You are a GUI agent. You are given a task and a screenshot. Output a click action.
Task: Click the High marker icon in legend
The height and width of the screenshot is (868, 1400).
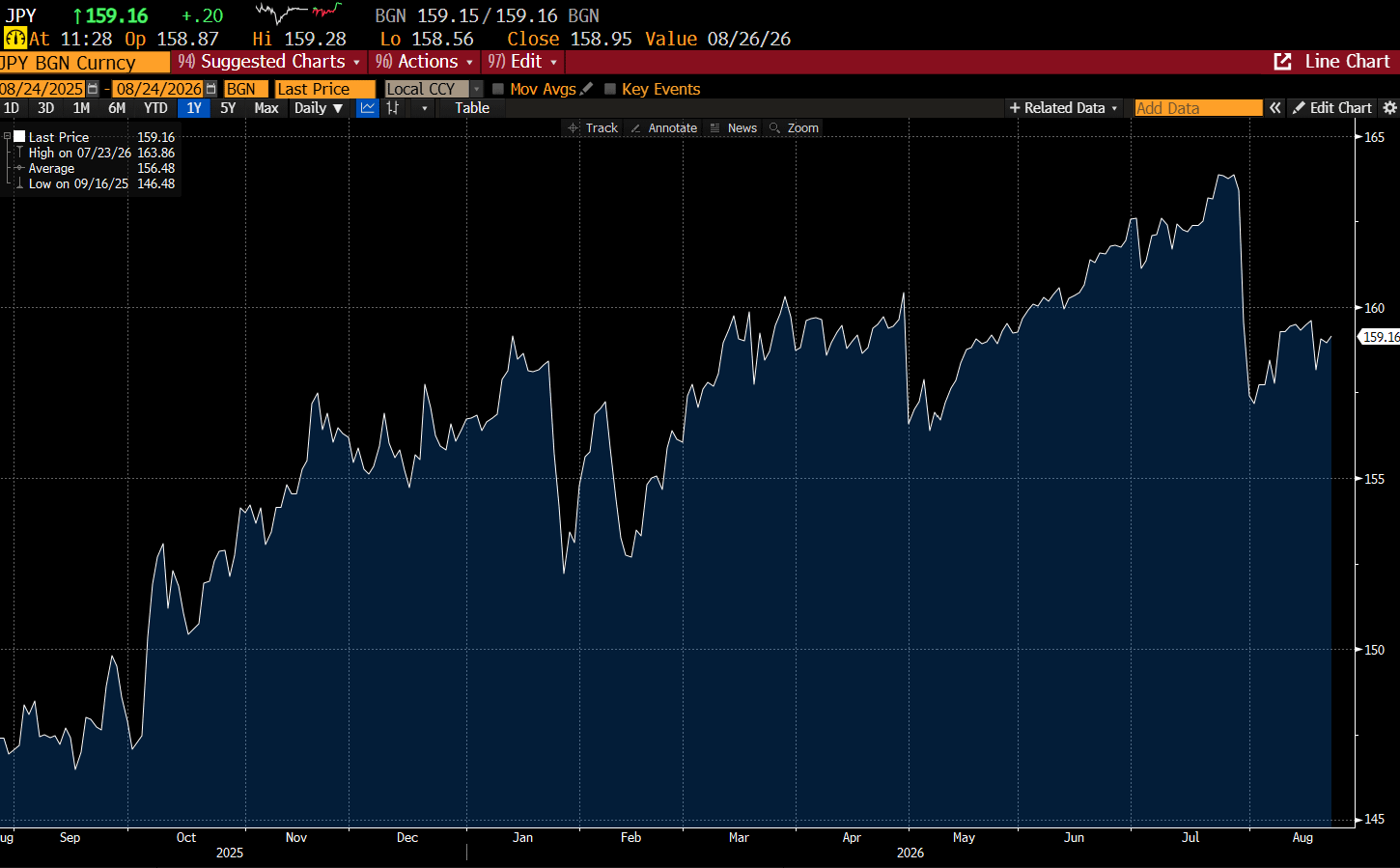coord(19,153)
